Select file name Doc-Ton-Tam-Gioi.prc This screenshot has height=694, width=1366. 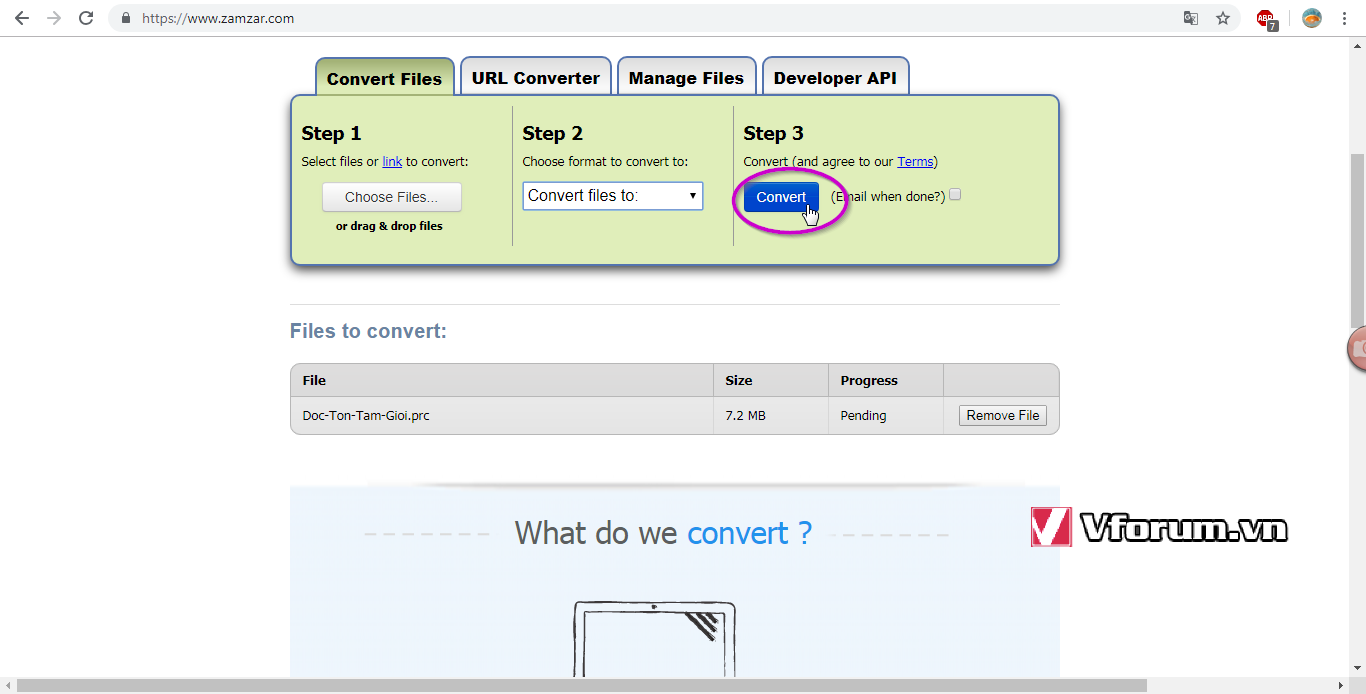click(x=366, y=415)
